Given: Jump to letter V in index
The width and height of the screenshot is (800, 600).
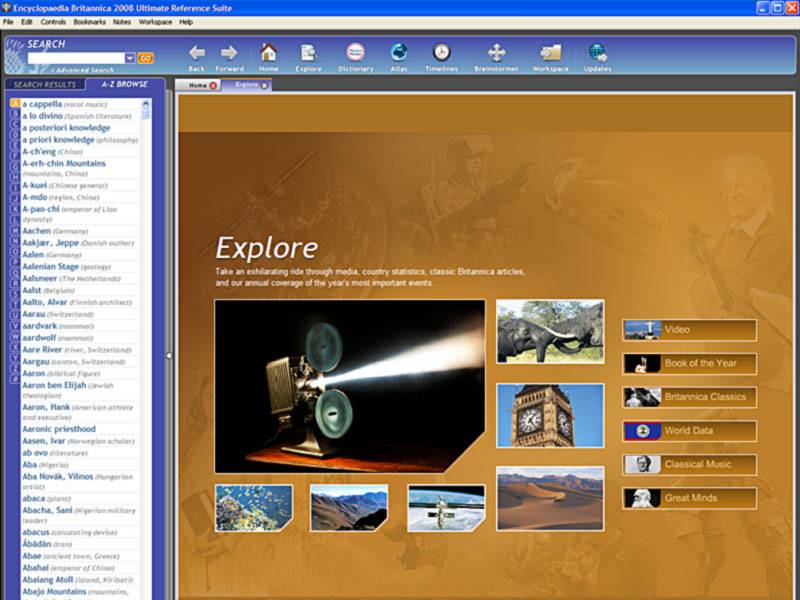Looking at the screenshot, I should pos(15,326).
